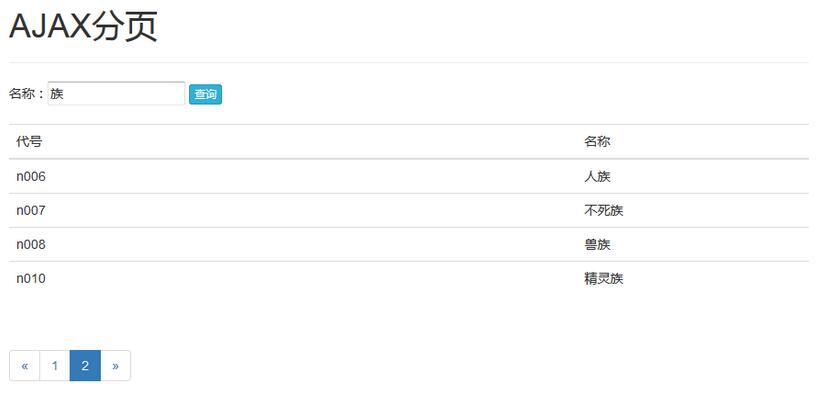Viewport: 821px width, 396px height.
Task: Click the n008 code cell
Action: point(31,245)
